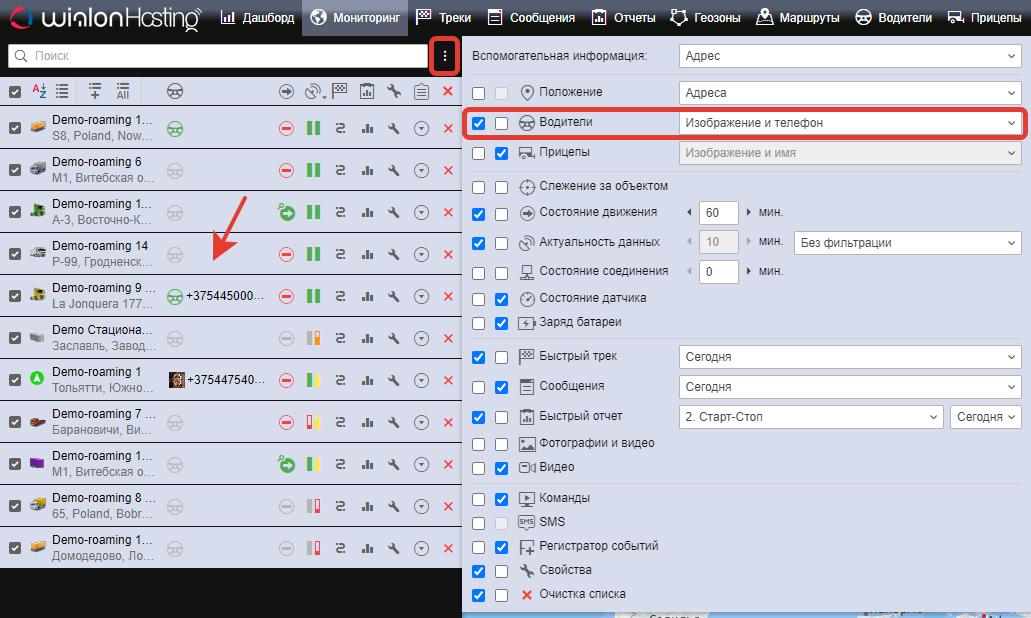Uncheck second Заряд батареи checkbox
Screen dimensions: 1031x618
pos(501,323)
